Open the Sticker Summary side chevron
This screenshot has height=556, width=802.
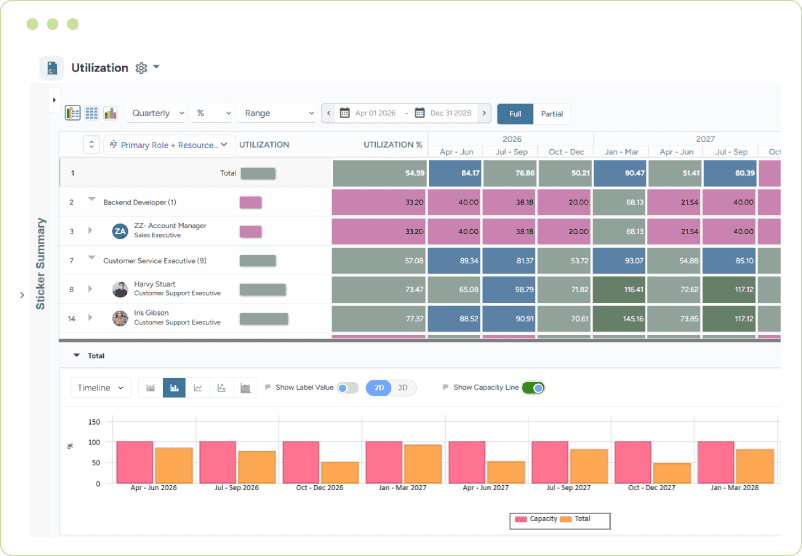point(22,295)
